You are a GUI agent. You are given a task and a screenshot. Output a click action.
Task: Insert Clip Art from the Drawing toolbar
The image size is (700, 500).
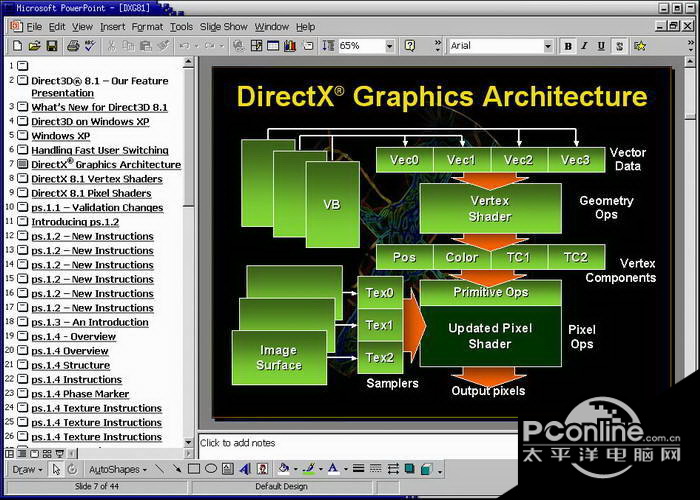click(x=262, y=469)
